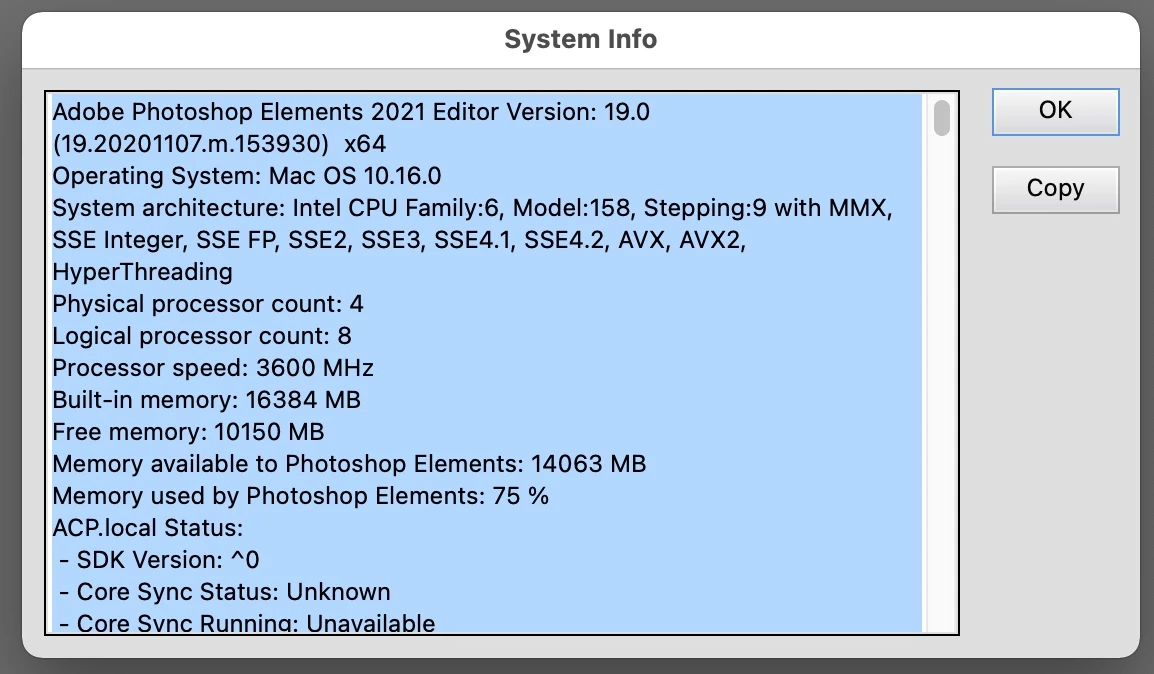
Task: Click the 'ACP.local Status:' line
Action: [147, 528]
